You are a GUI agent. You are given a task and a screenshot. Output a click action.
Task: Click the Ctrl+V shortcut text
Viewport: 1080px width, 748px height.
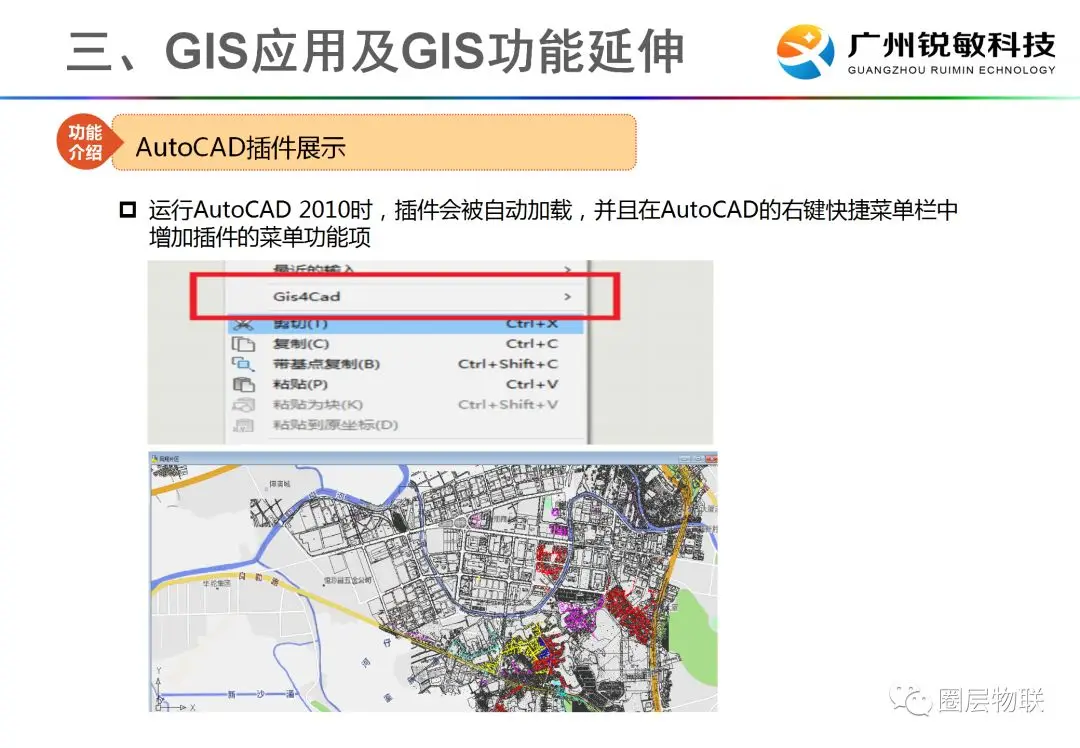pos(532,384)
